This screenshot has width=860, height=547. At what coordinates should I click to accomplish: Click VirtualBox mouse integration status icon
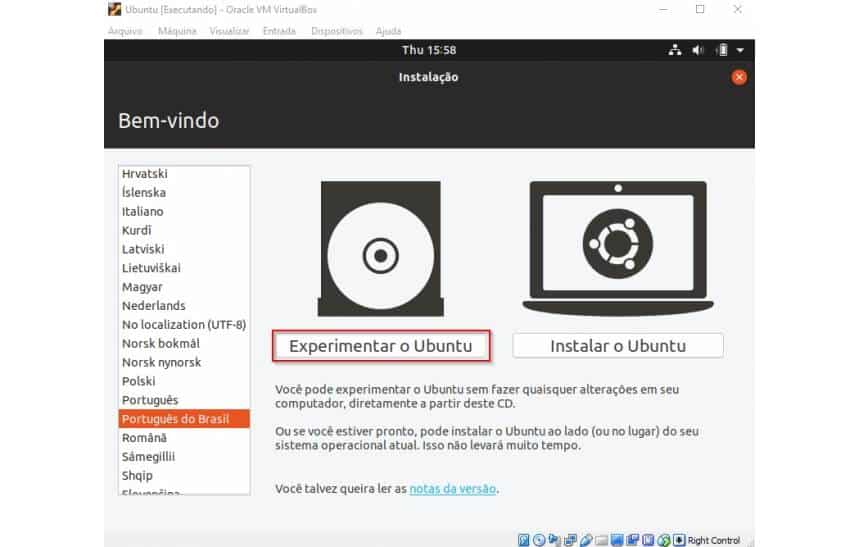coord(664,540)
